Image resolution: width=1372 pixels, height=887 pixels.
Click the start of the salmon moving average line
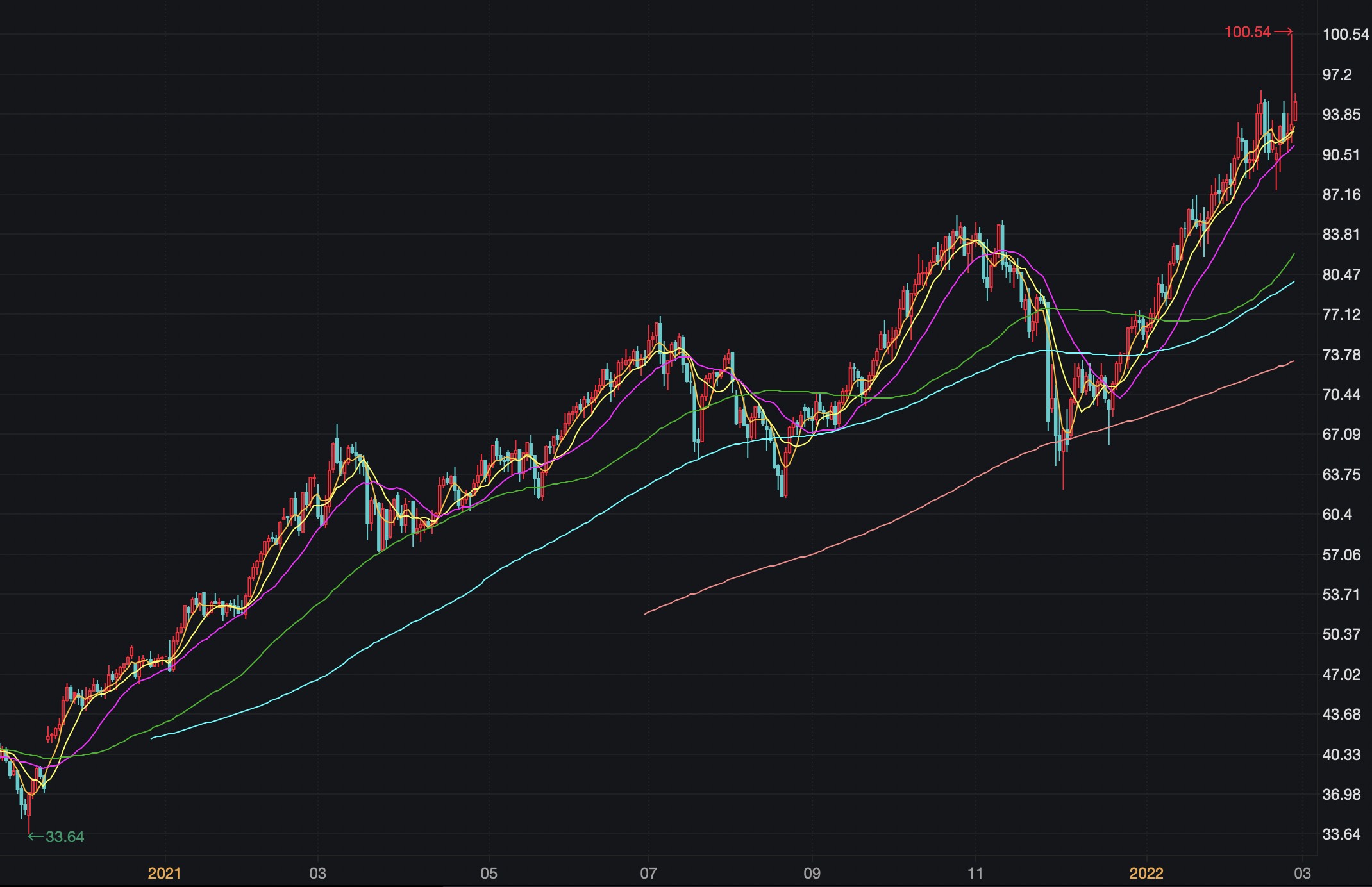tap(646, 614)
